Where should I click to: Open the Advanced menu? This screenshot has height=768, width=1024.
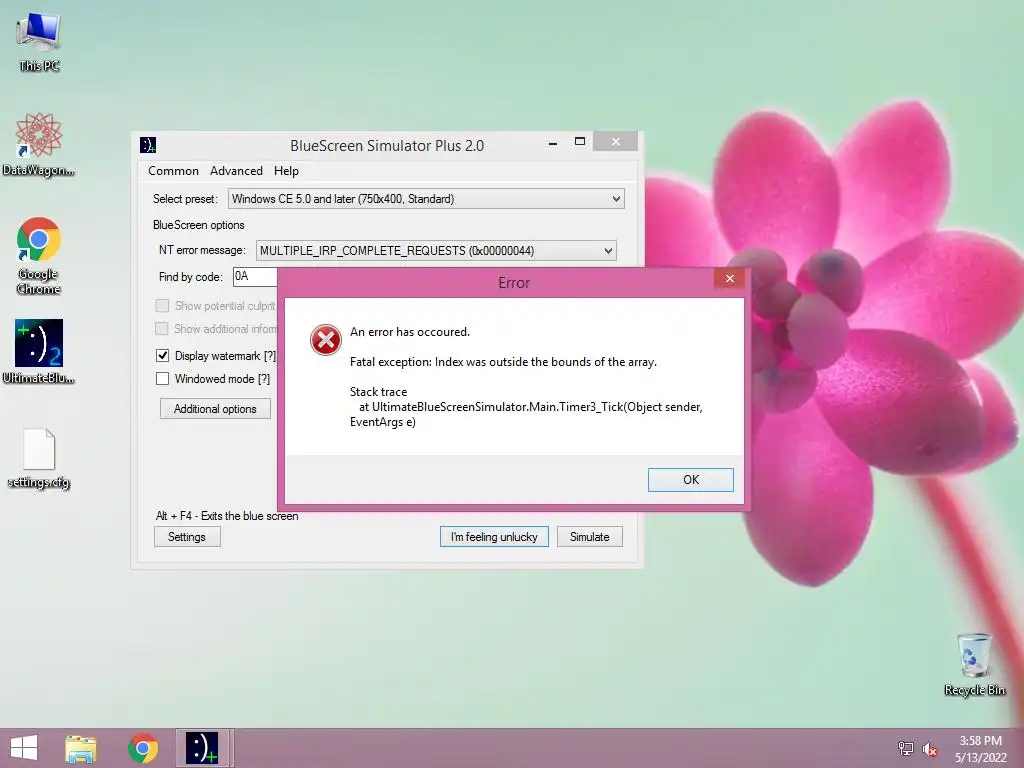(236, 171)
